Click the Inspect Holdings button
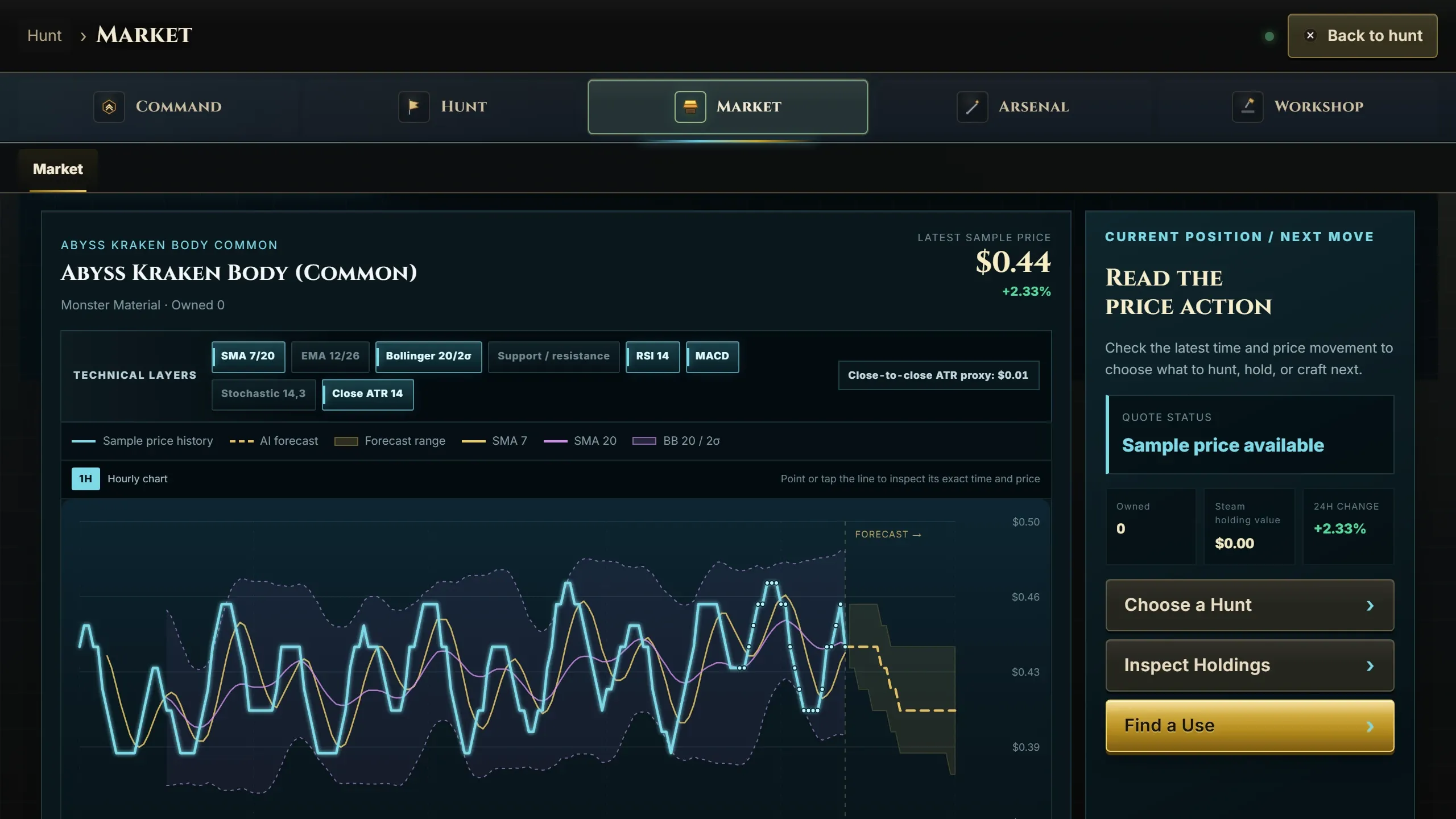 (x=1249, y=665)
